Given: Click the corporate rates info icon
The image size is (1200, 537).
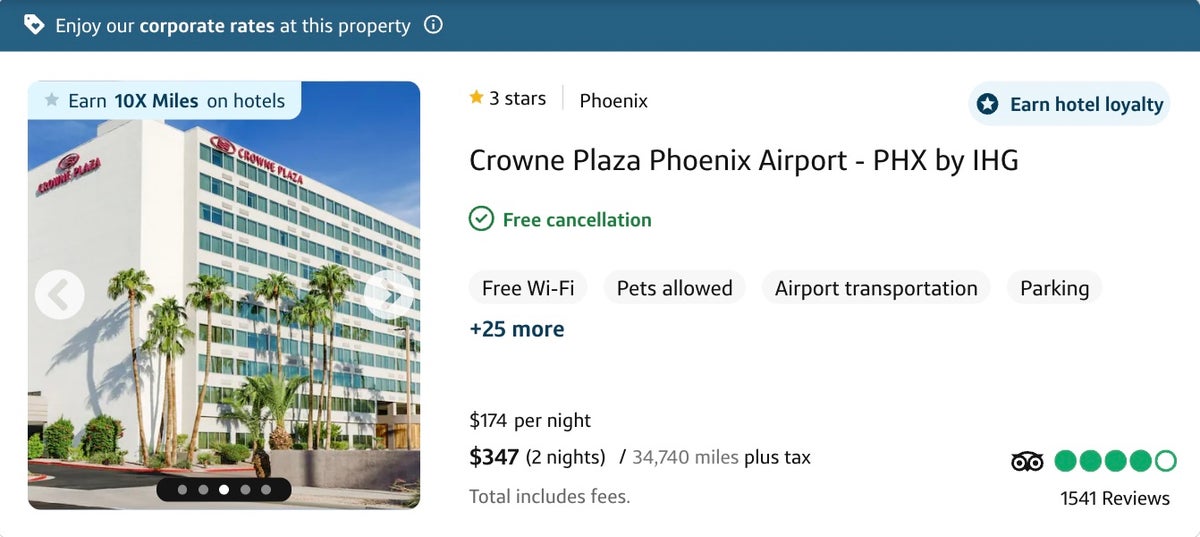Looking at the screenshot, I should [x=433, y=25].
